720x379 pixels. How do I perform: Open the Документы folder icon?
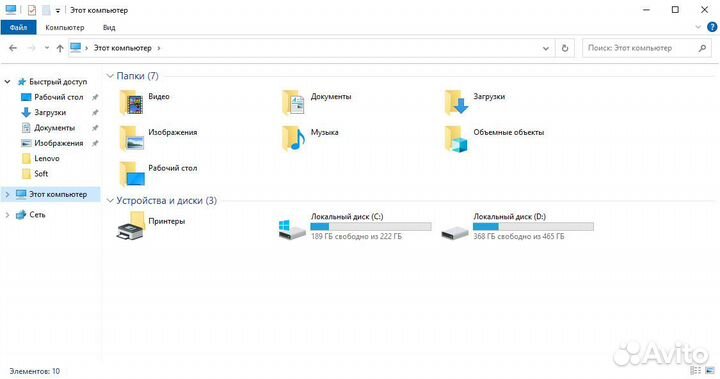click(293, 102)
